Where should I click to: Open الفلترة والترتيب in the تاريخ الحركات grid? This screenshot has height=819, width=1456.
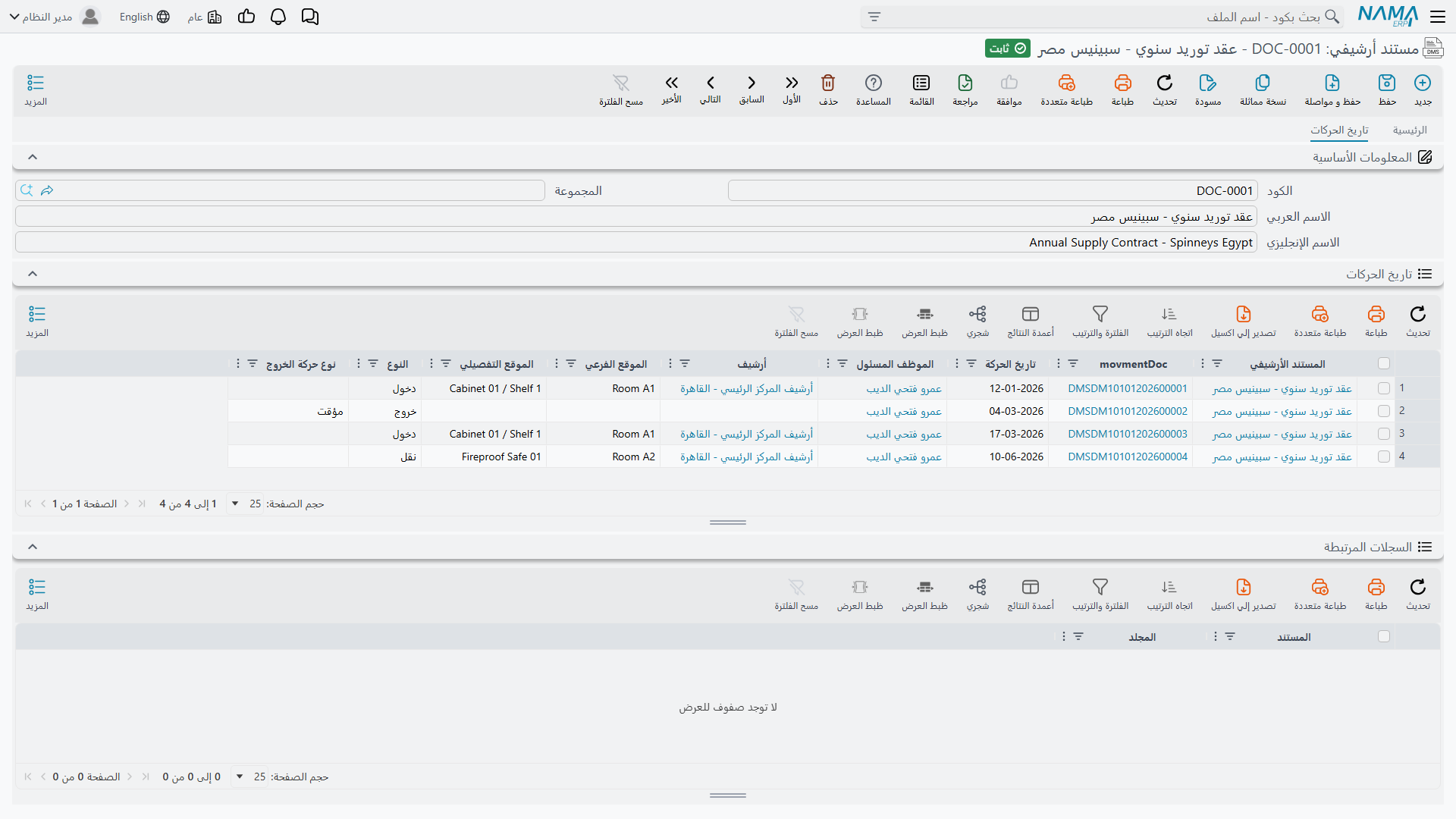click(1100, 322)
